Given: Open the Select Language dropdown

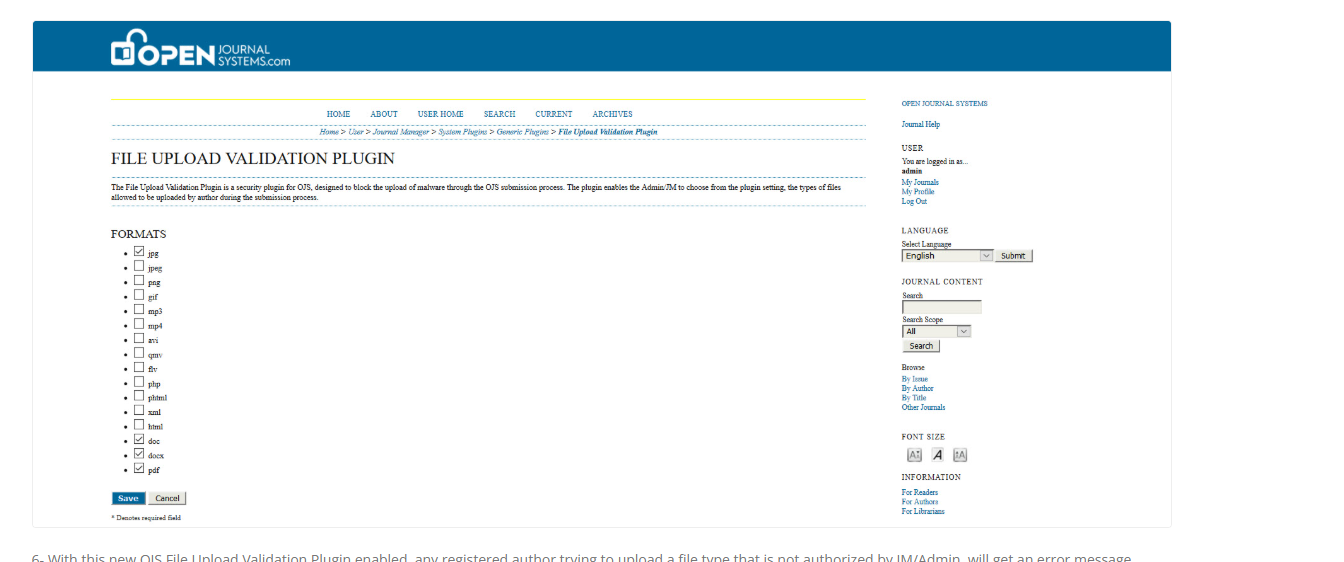Looking at the screenshot, I should tap(946, 256).
